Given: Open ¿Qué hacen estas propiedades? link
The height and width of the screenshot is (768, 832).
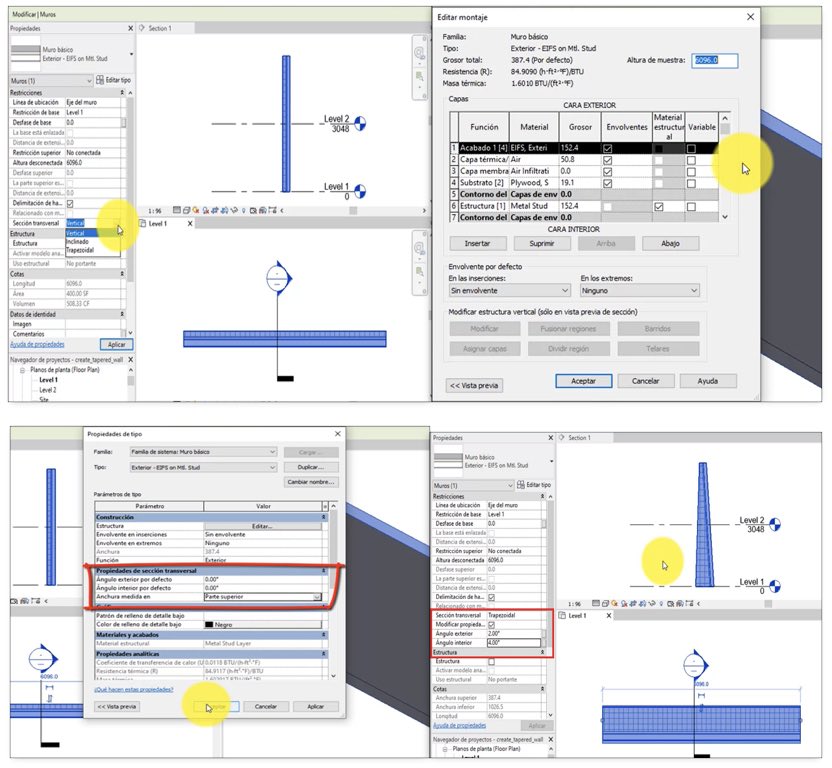Looking at the screenshot, I should coord(134,689).
